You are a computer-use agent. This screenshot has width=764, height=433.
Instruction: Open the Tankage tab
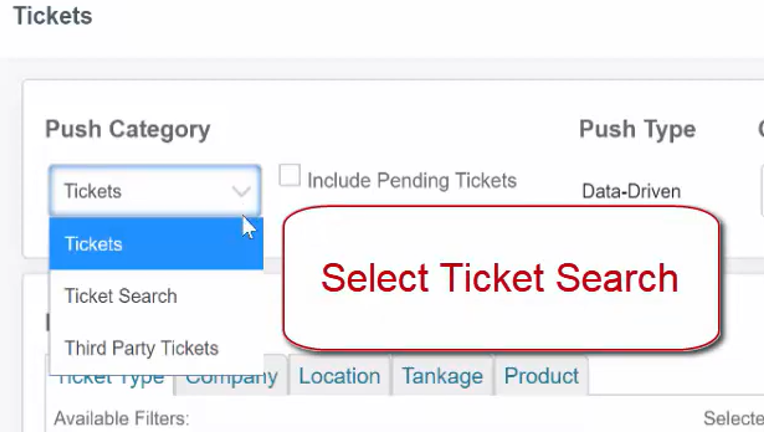pos(442,377)
